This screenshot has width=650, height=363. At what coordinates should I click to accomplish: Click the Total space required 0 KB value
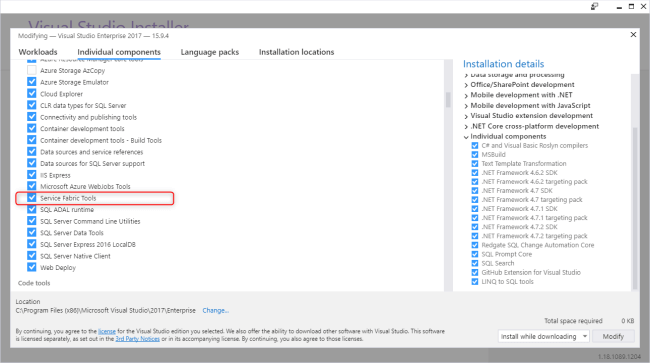[628, 321]
